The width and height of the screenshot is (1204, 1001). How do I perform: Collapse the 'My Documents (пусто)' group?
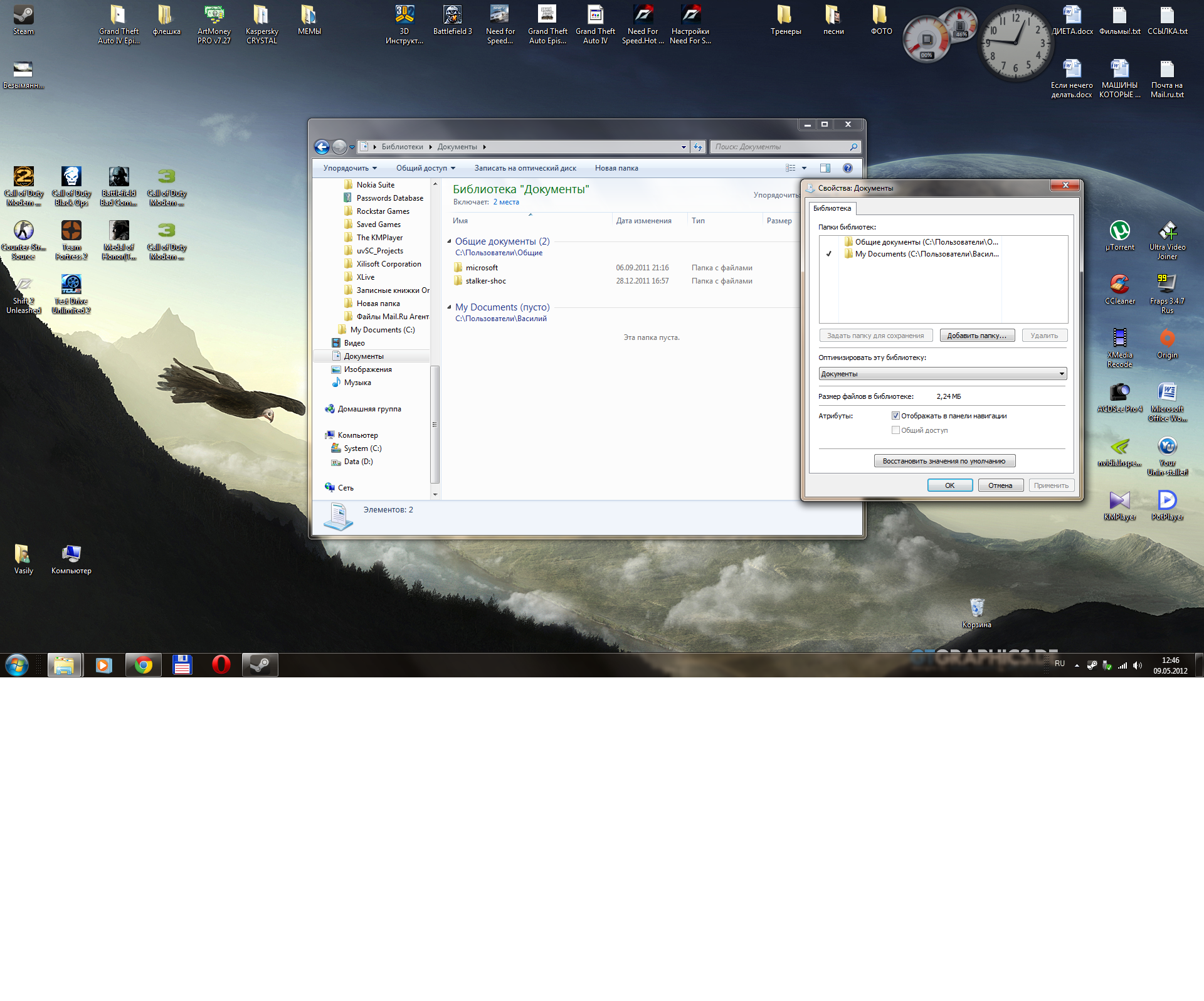point(449,307)
